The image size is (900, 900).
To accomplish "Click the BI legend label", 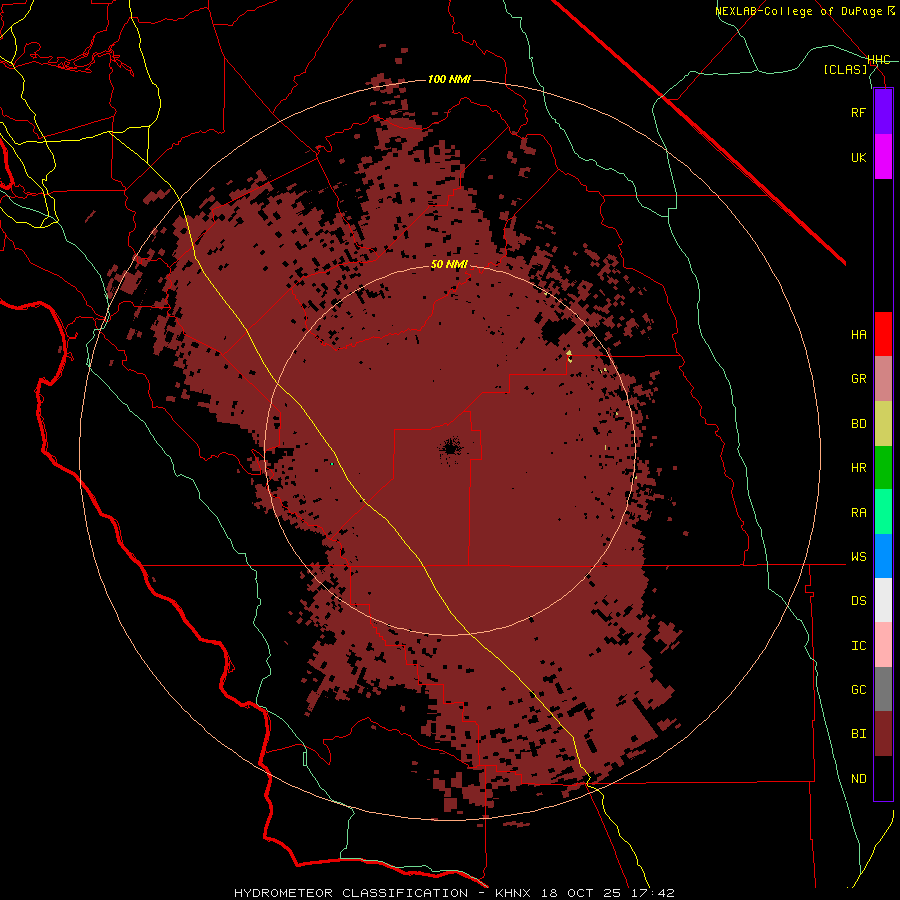I will click(x=858, y=734).
